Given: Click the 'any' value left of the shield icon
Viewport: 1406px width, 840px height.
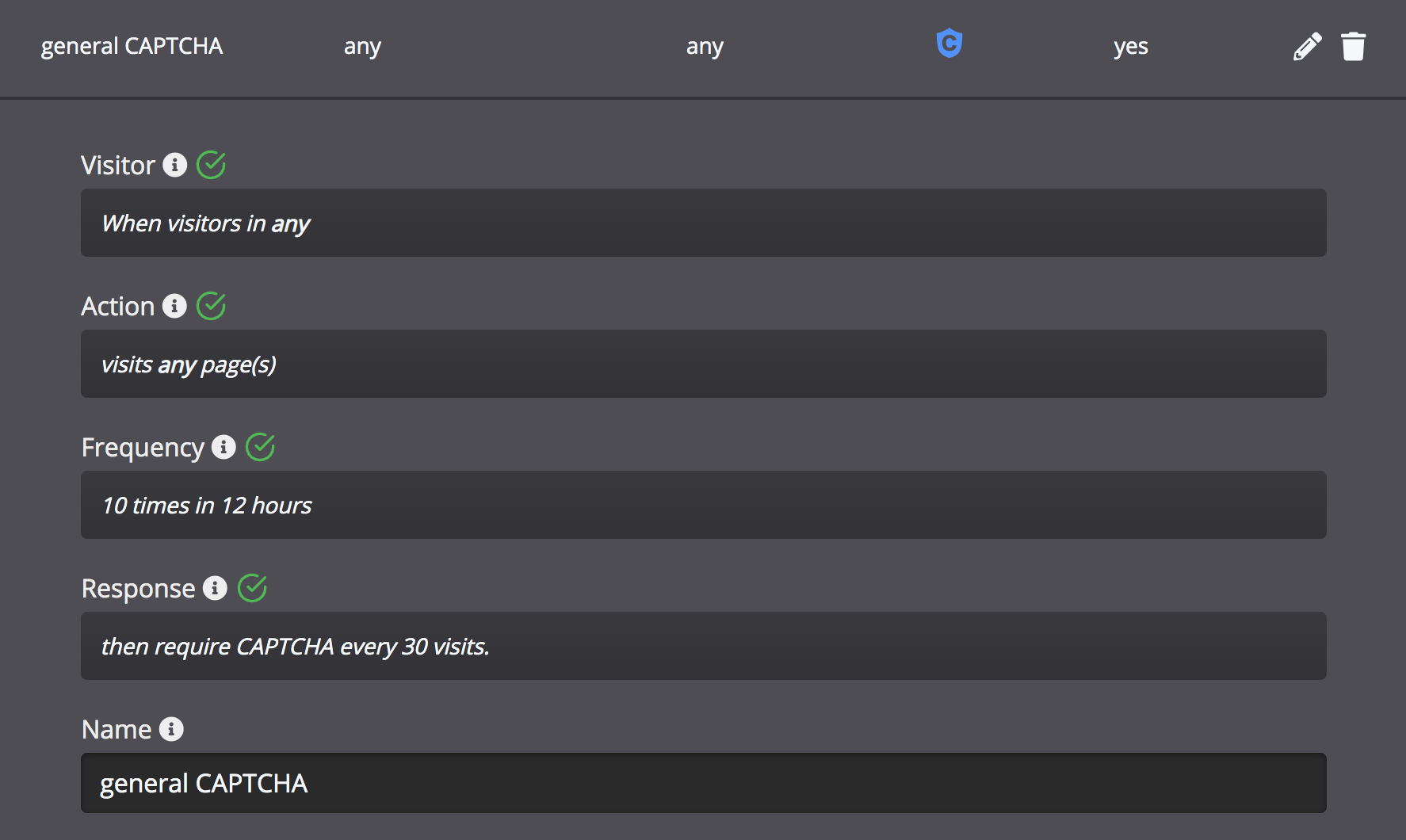Looking at the screenshot, I should tap(705, 47).
